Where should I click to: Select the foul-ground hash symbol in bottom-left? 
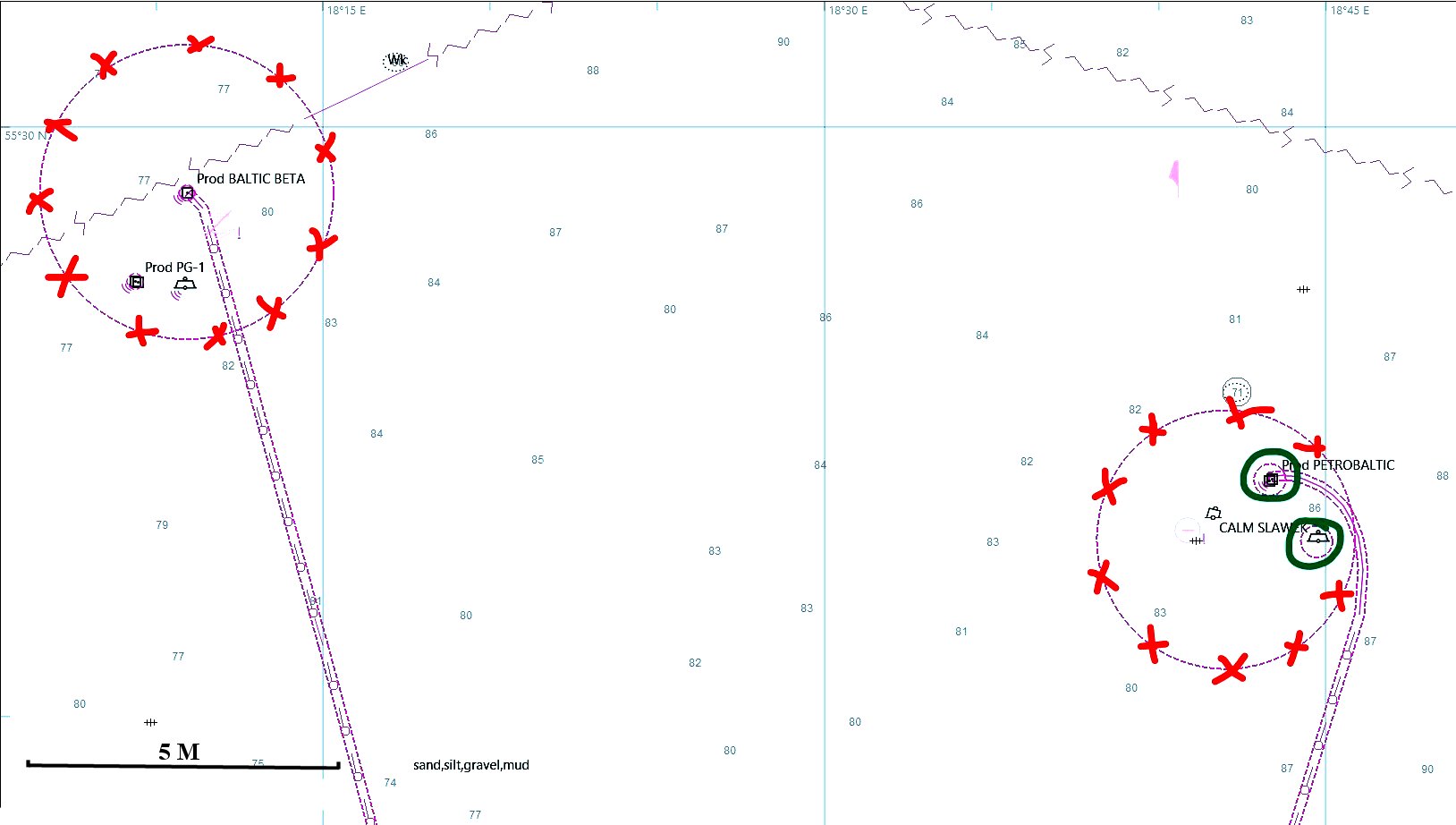click(x=150, y=722)
